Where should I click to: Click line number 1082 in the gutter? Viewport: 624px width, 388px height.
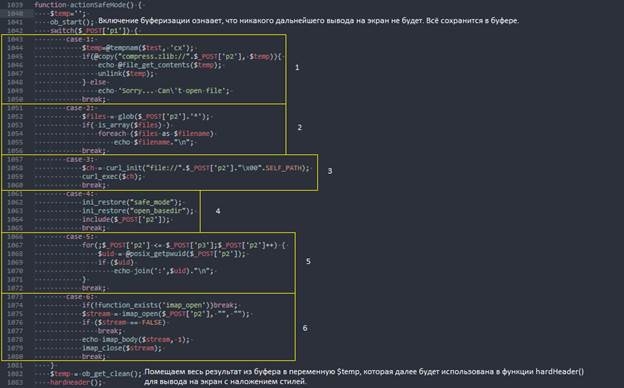click(x=15, y=374)
